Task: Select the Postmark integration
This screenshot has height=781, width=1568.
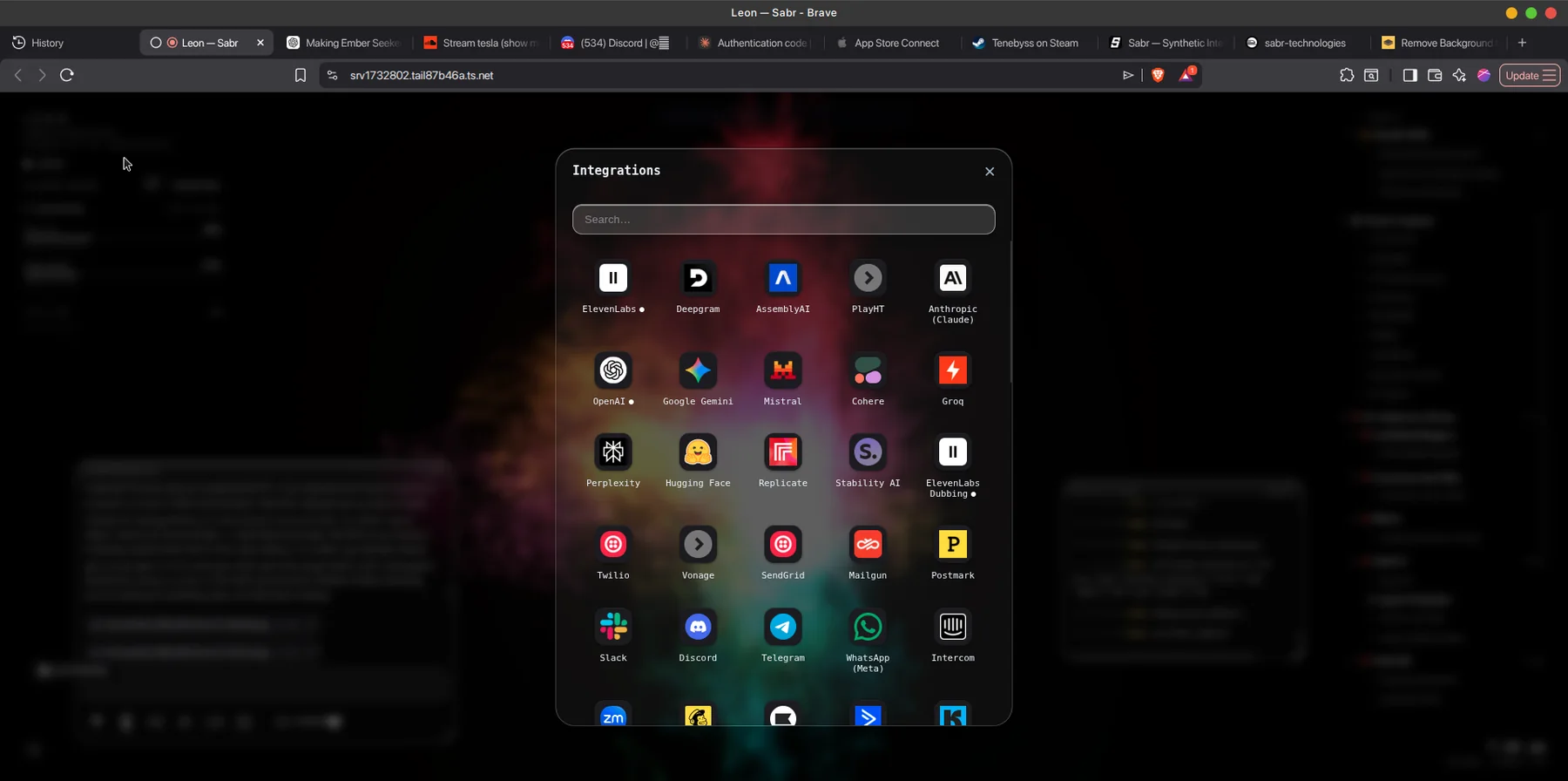Action: pyautogui.click(x=953, y=545)
